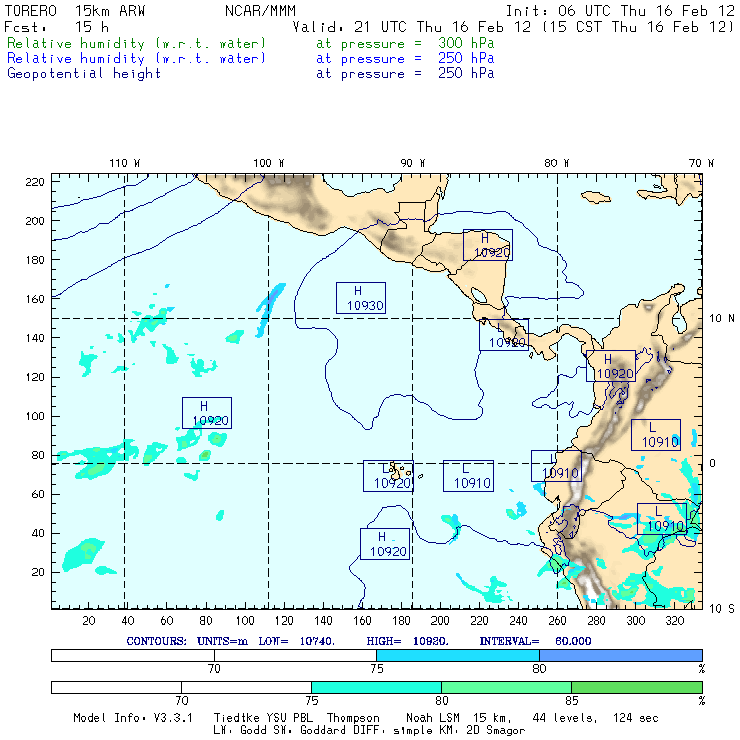Select the '124 sec' time step text
740x740 pixels.
click(x=636, y=718)
